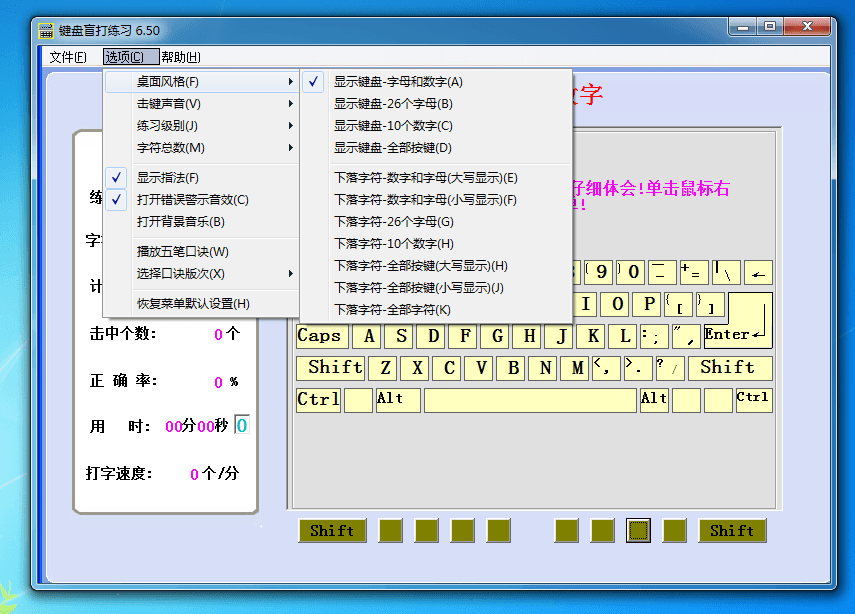855x614 pixels.
Task: Click the app icon in title bar
Action: 45,31
